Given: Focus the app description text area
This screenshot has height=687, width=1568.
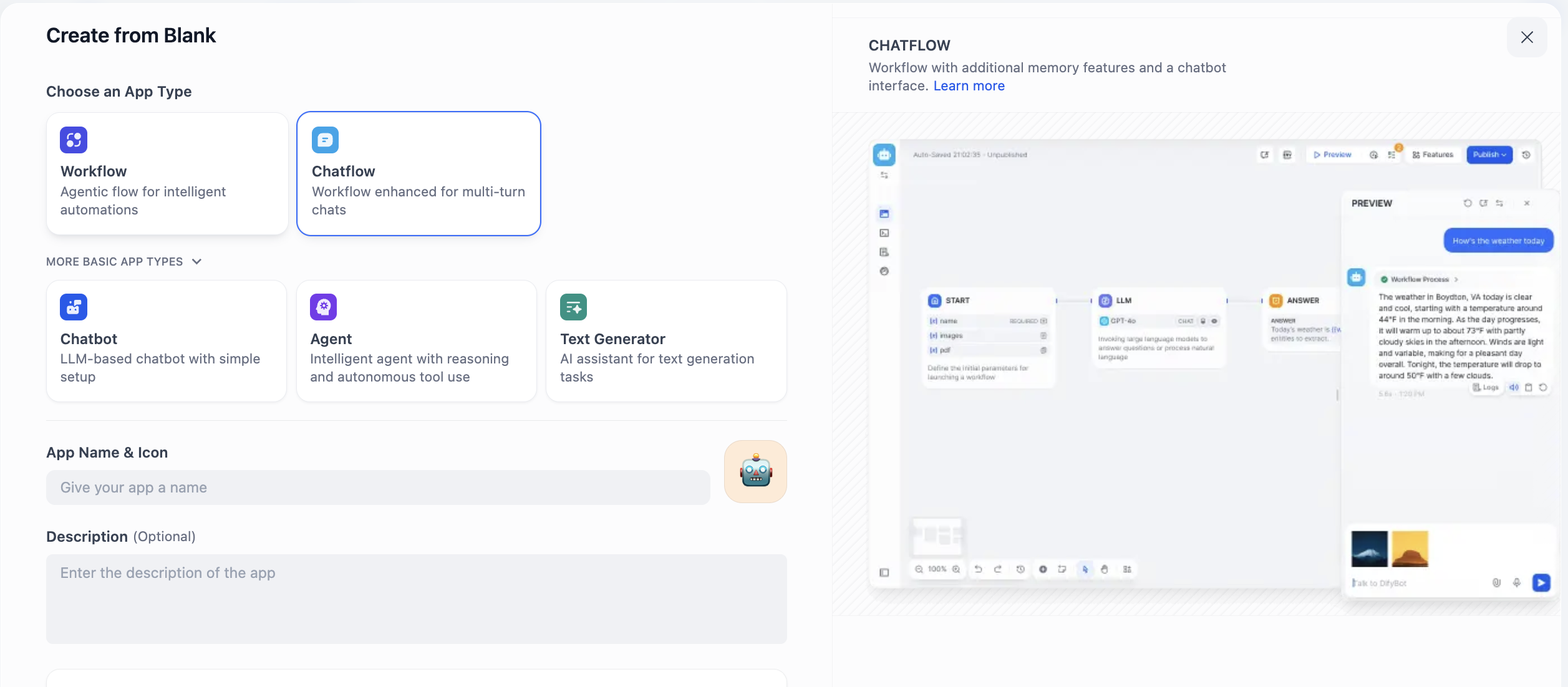Looking at the screenshot, I should click(416, 598).
